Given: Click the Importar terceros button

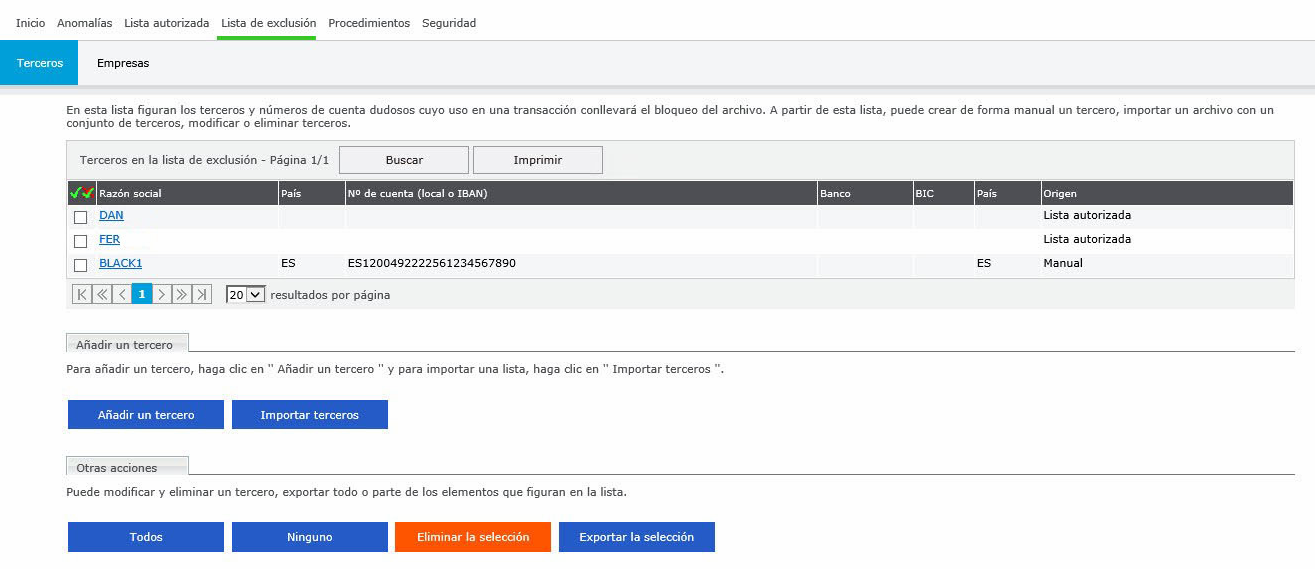Looking at the screenshot, I should click(x=309, y=415).
